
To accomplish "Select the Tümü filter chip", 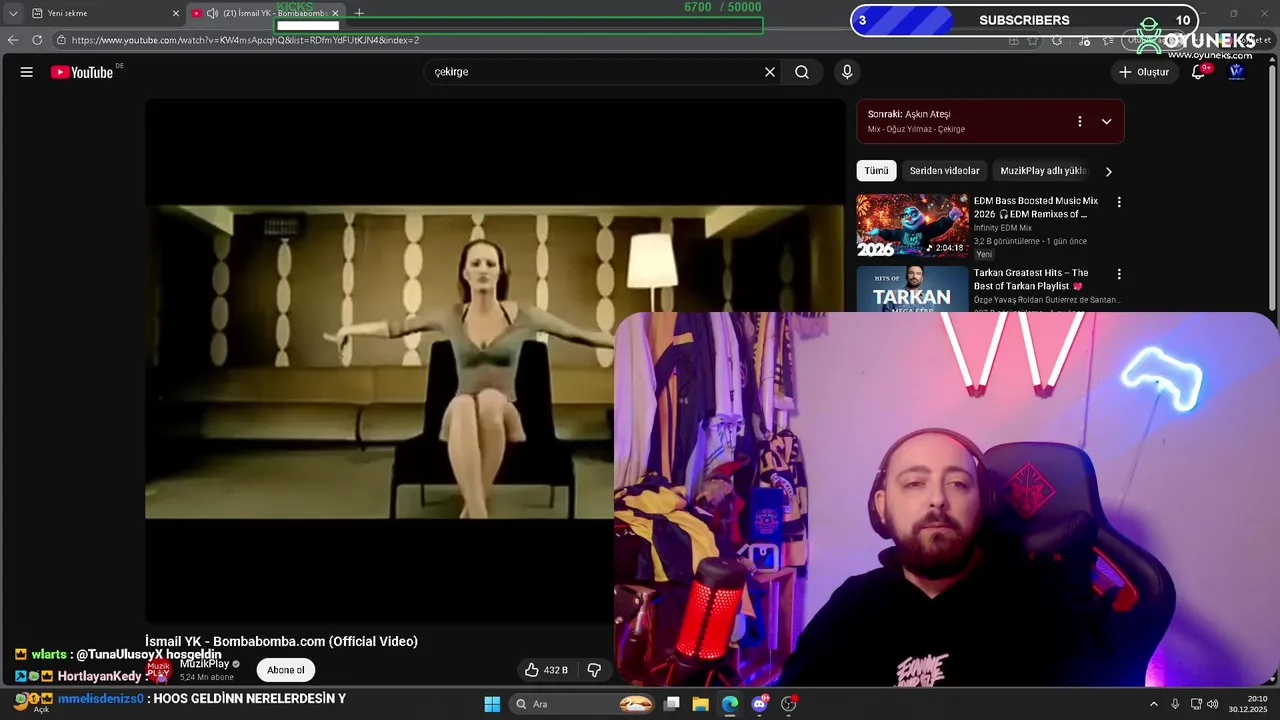I will (x=876, y=171).
